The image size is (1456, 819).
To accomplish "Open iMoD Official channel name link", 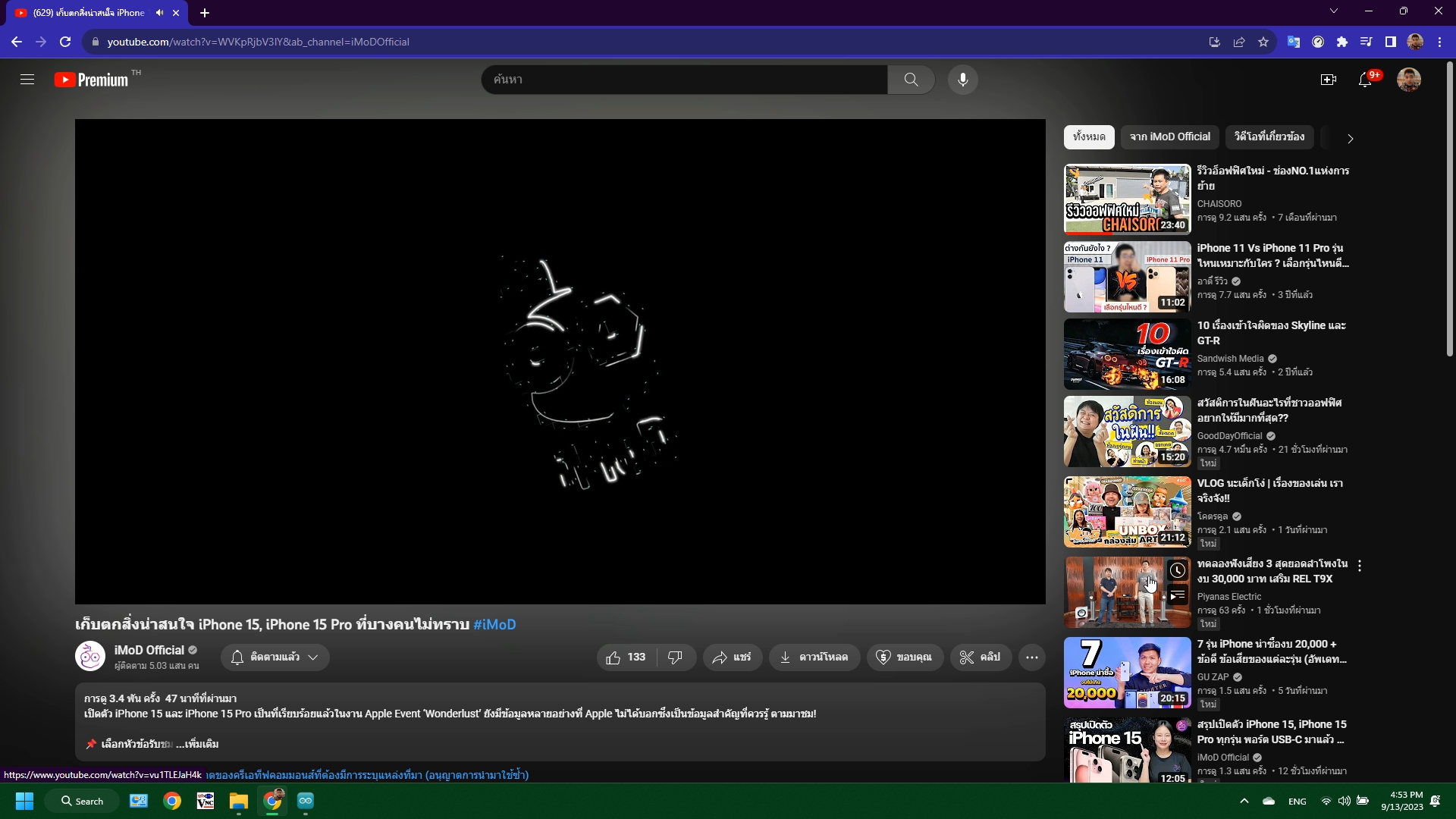I will point(149,651).
